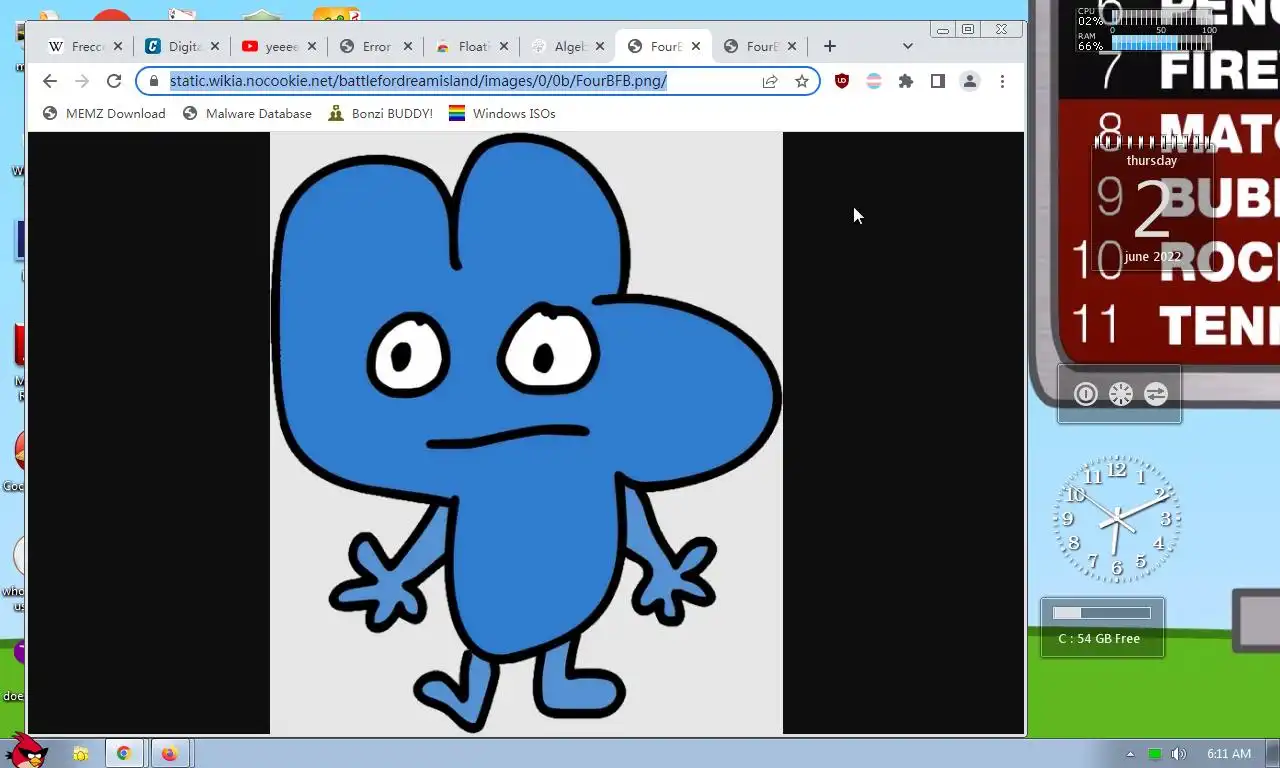Click the forward navigation arrow
This screenshot has width=1280, height=768.
(x=82, y=81)
